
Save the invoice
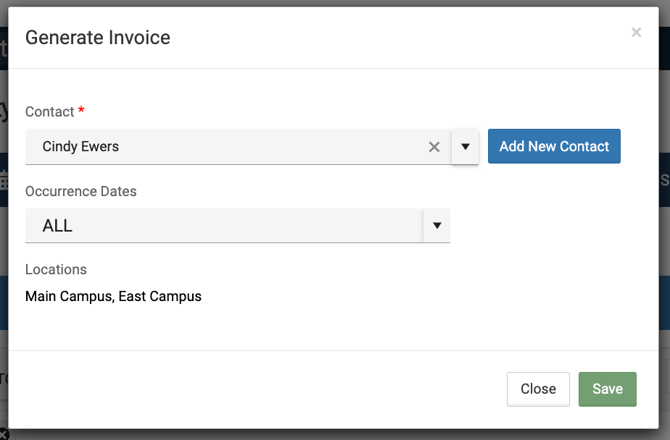[607, 389]
